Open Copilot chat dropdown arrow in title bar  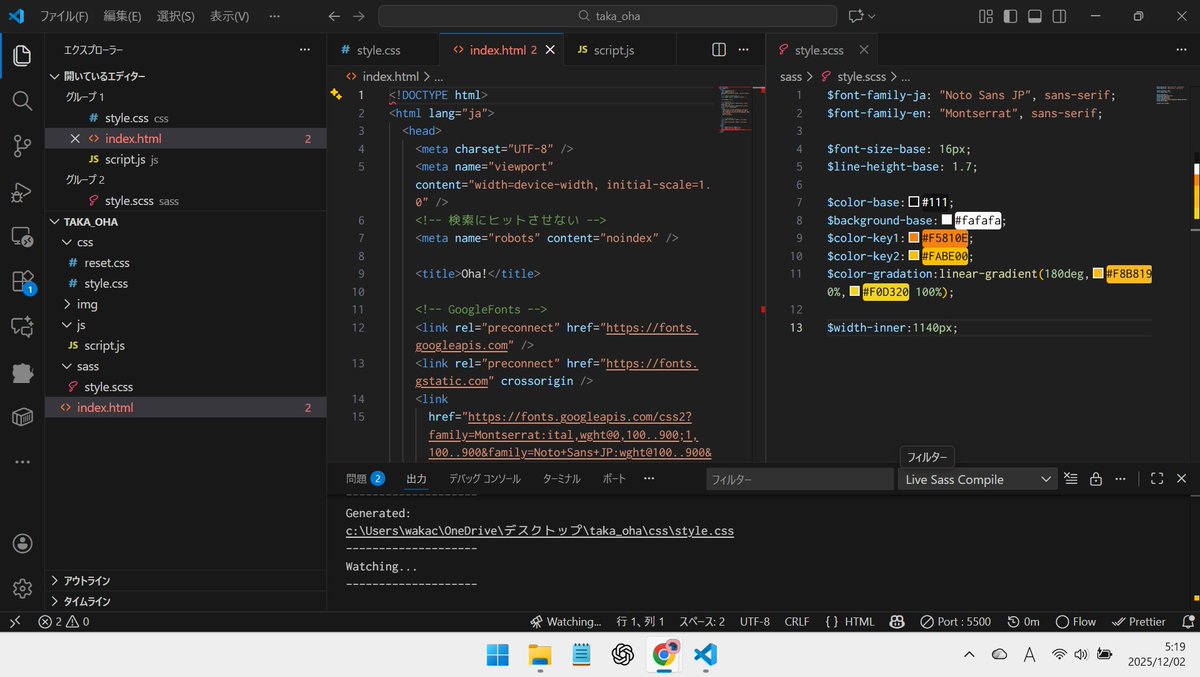point(872,16)
